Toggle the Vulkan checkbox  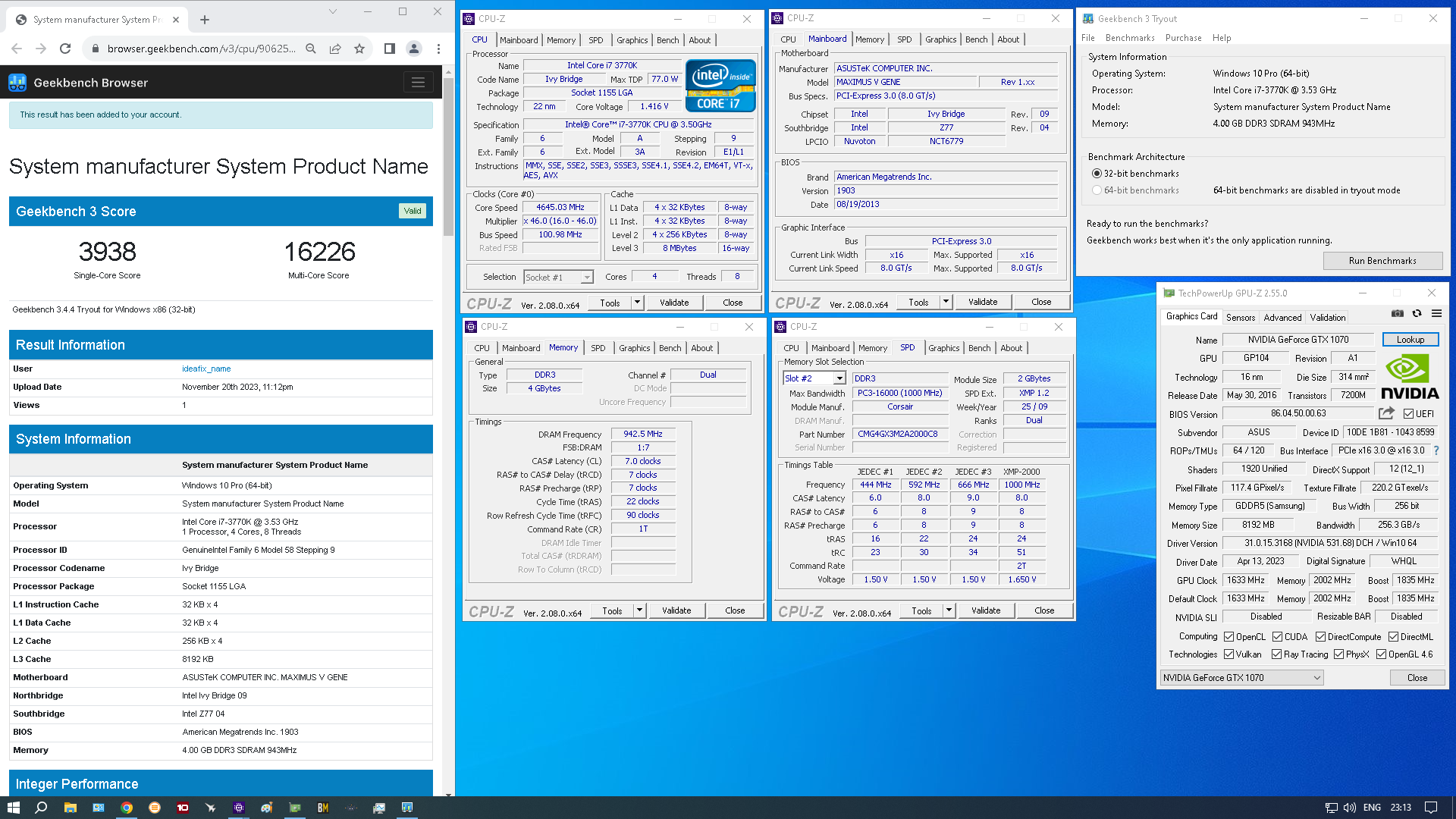click(1228, 654)
